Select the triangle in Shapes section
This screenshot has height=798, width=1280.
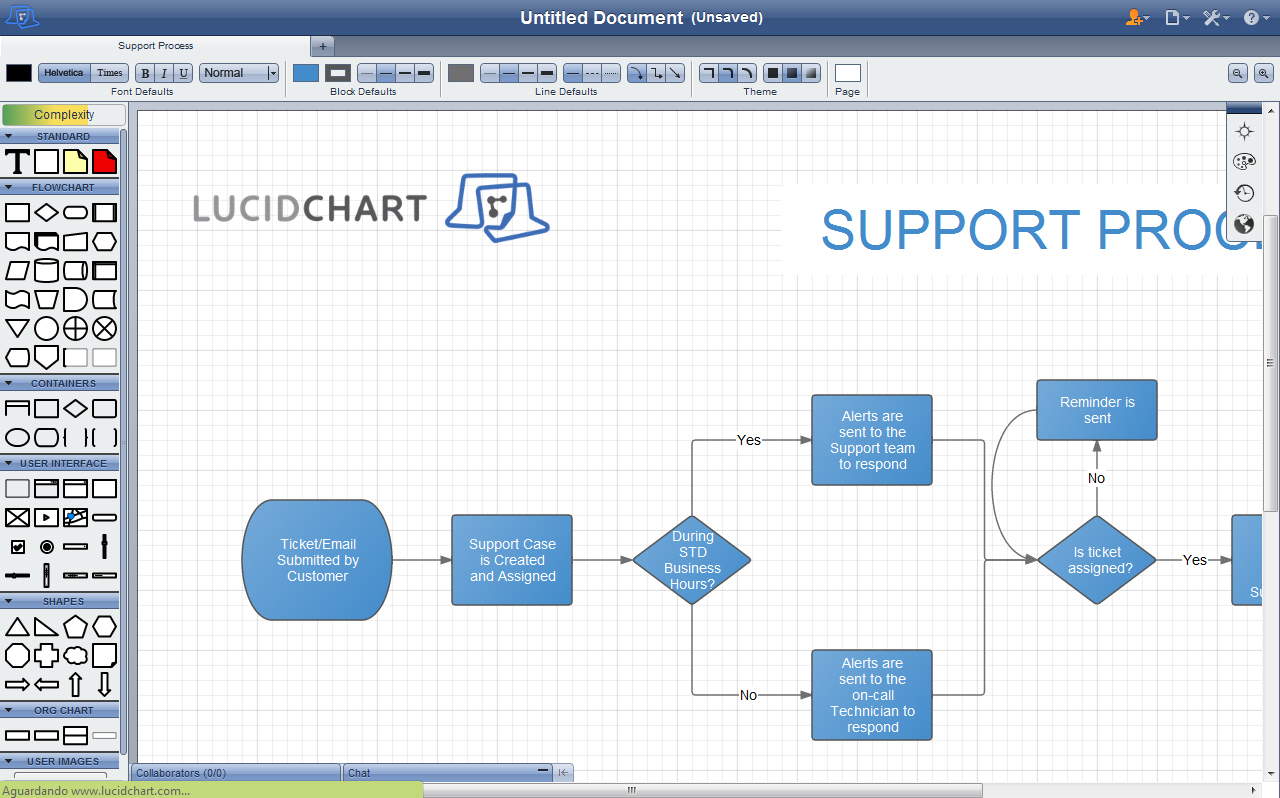point(17,627)
